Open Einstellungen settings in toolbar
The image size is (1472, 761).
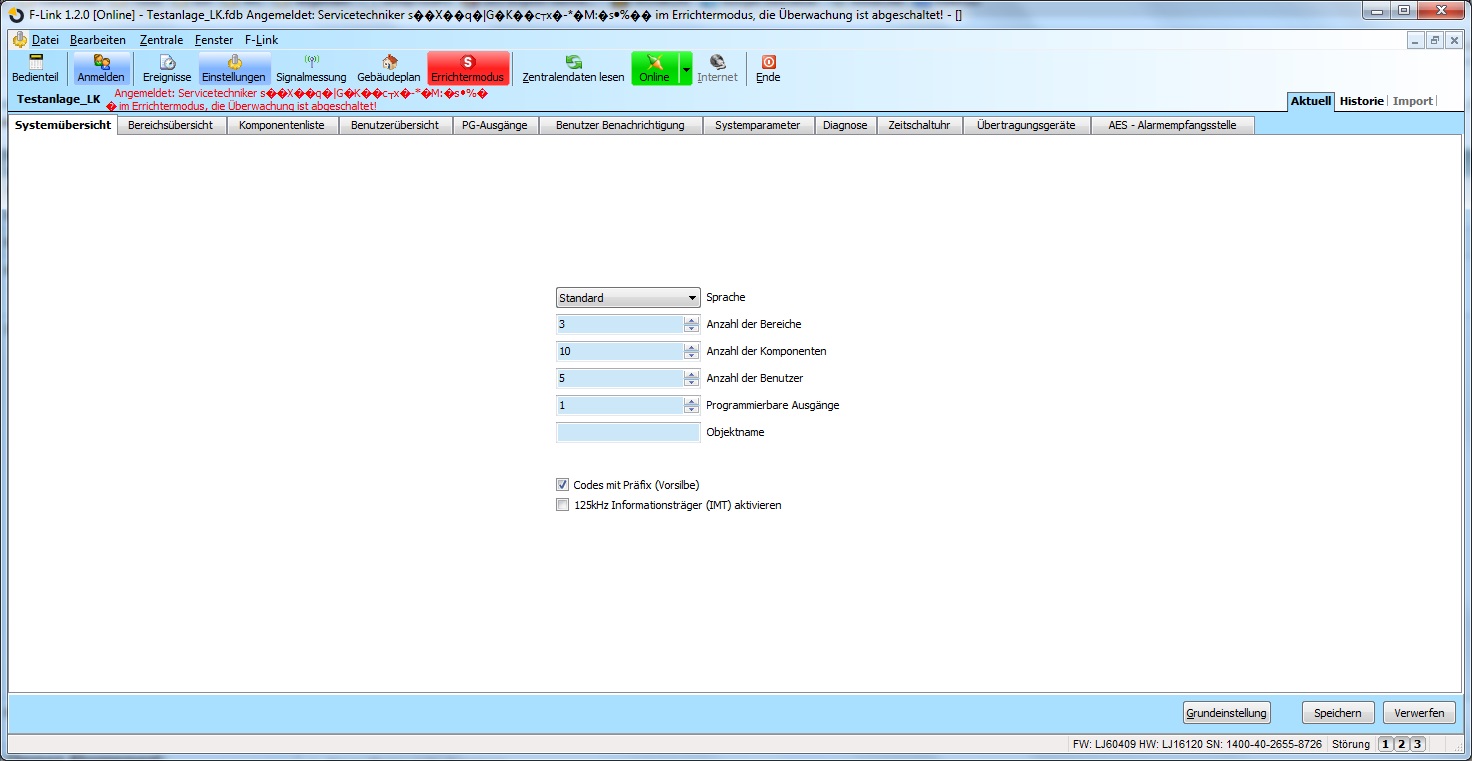pos(234,68)
